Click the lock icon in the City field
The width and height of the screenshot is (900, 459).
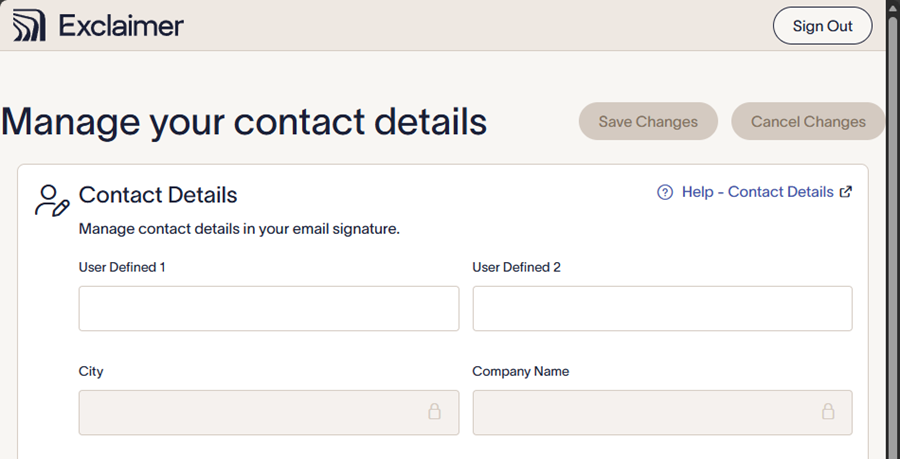pyautogui.click(x=435, y=411)
